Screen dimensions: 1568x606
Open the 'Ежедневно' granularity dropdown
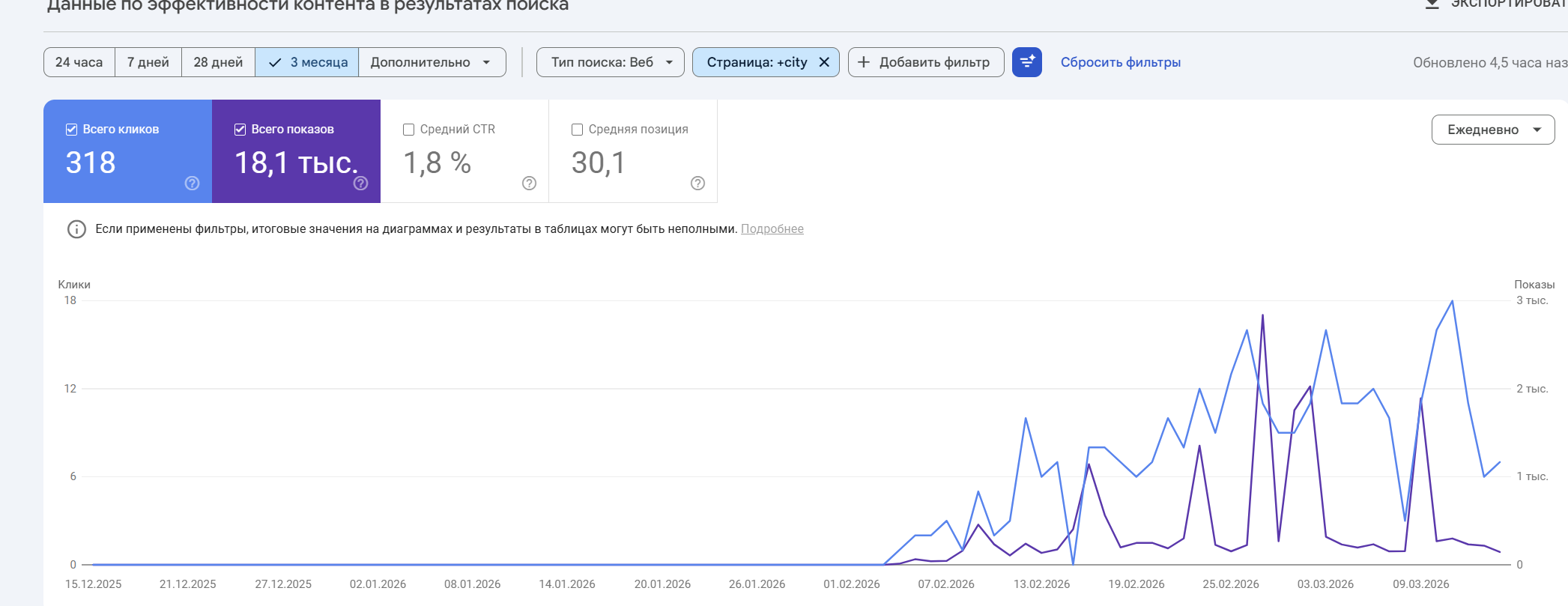[1492, 130]
